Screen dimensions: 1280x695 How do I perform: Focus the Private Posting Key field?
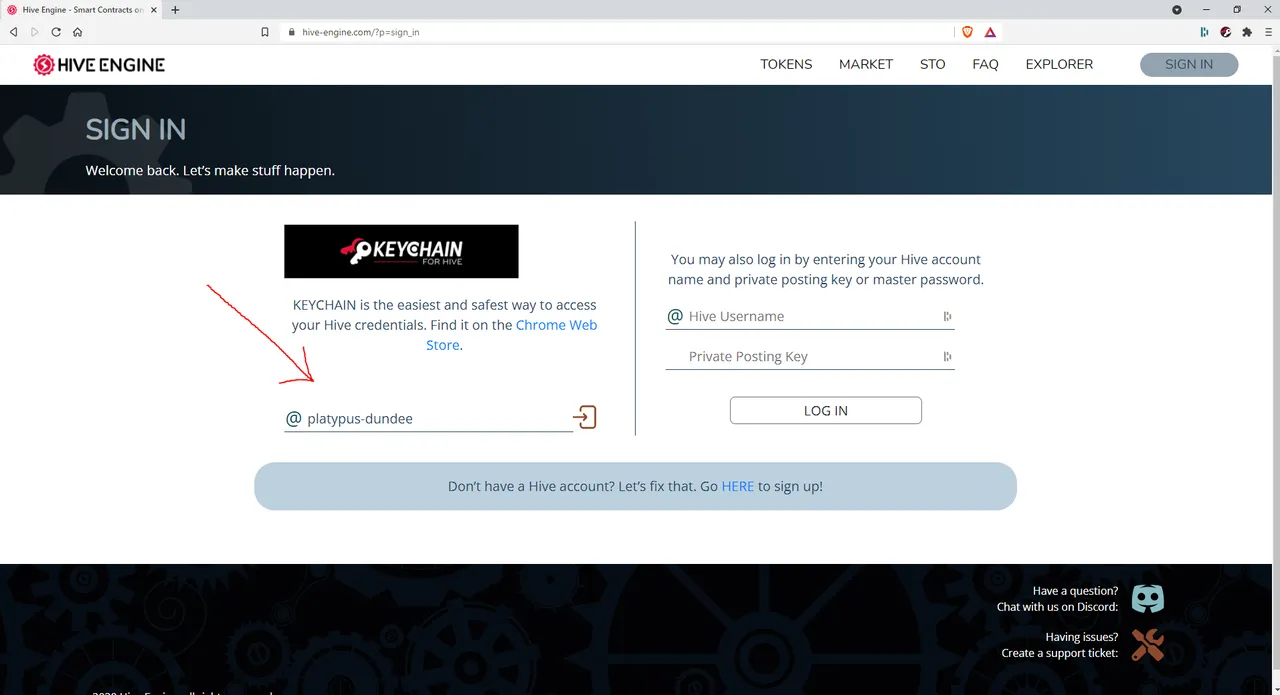[x=812, y=356]
